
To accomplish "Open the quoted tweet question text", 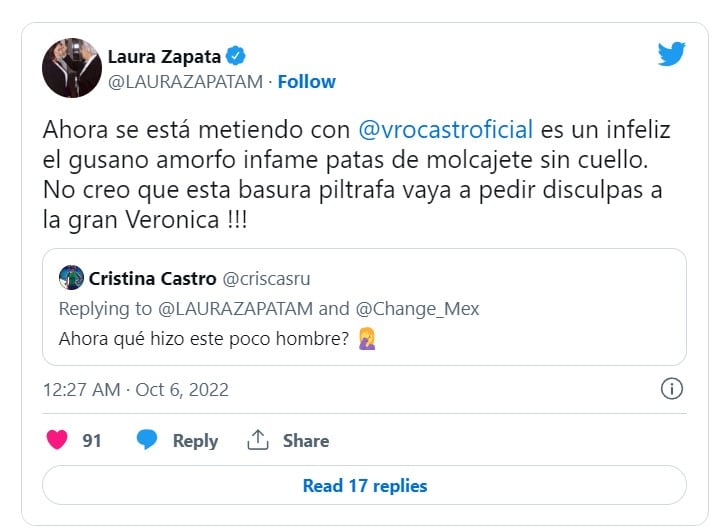I will pyautogui.click(x=203, y=338).
